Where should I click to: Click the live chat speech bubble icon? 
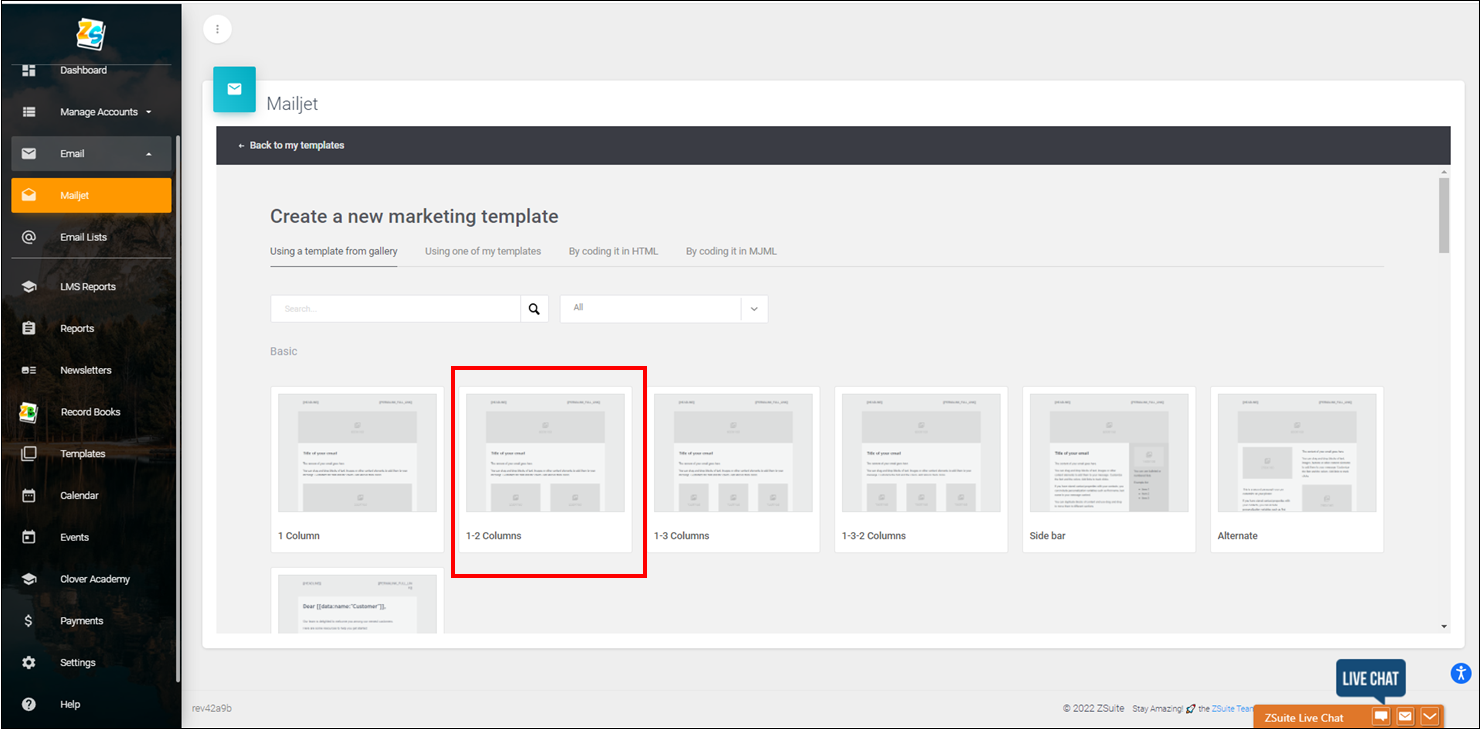coord(1381,717)
